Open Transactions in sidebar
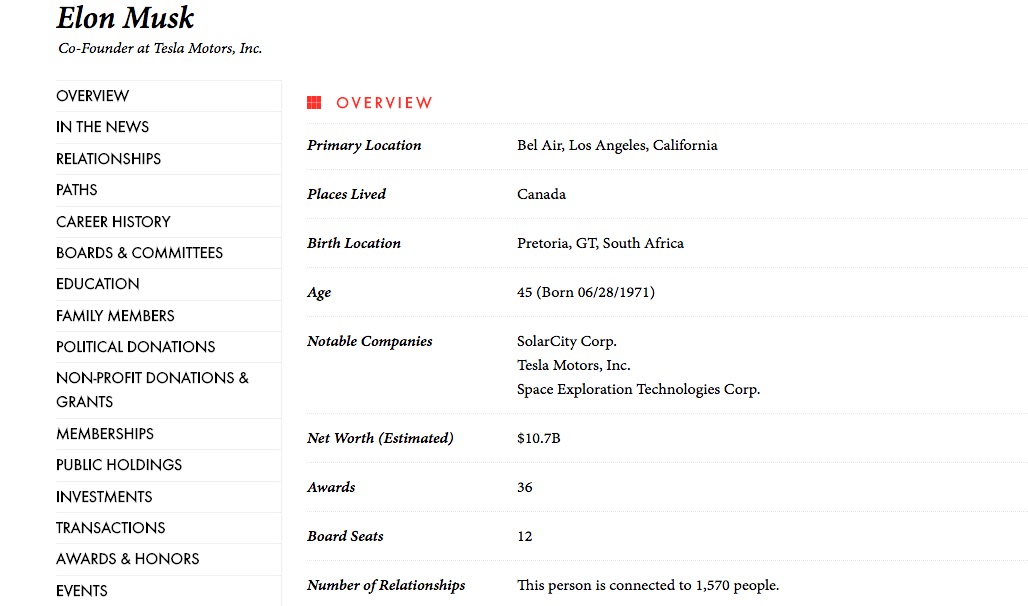 coord(111,528)
